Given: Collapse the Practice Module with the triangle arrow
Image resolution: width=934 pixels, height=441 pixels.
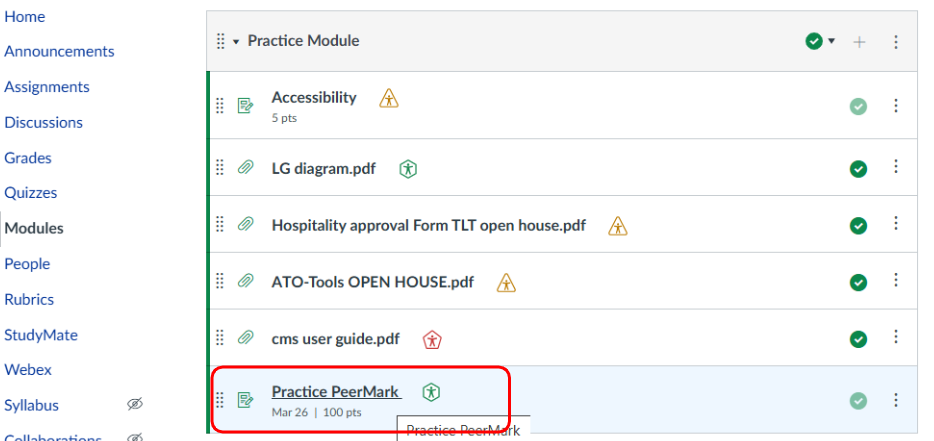Looking at the screenshot, I should 237,41.
